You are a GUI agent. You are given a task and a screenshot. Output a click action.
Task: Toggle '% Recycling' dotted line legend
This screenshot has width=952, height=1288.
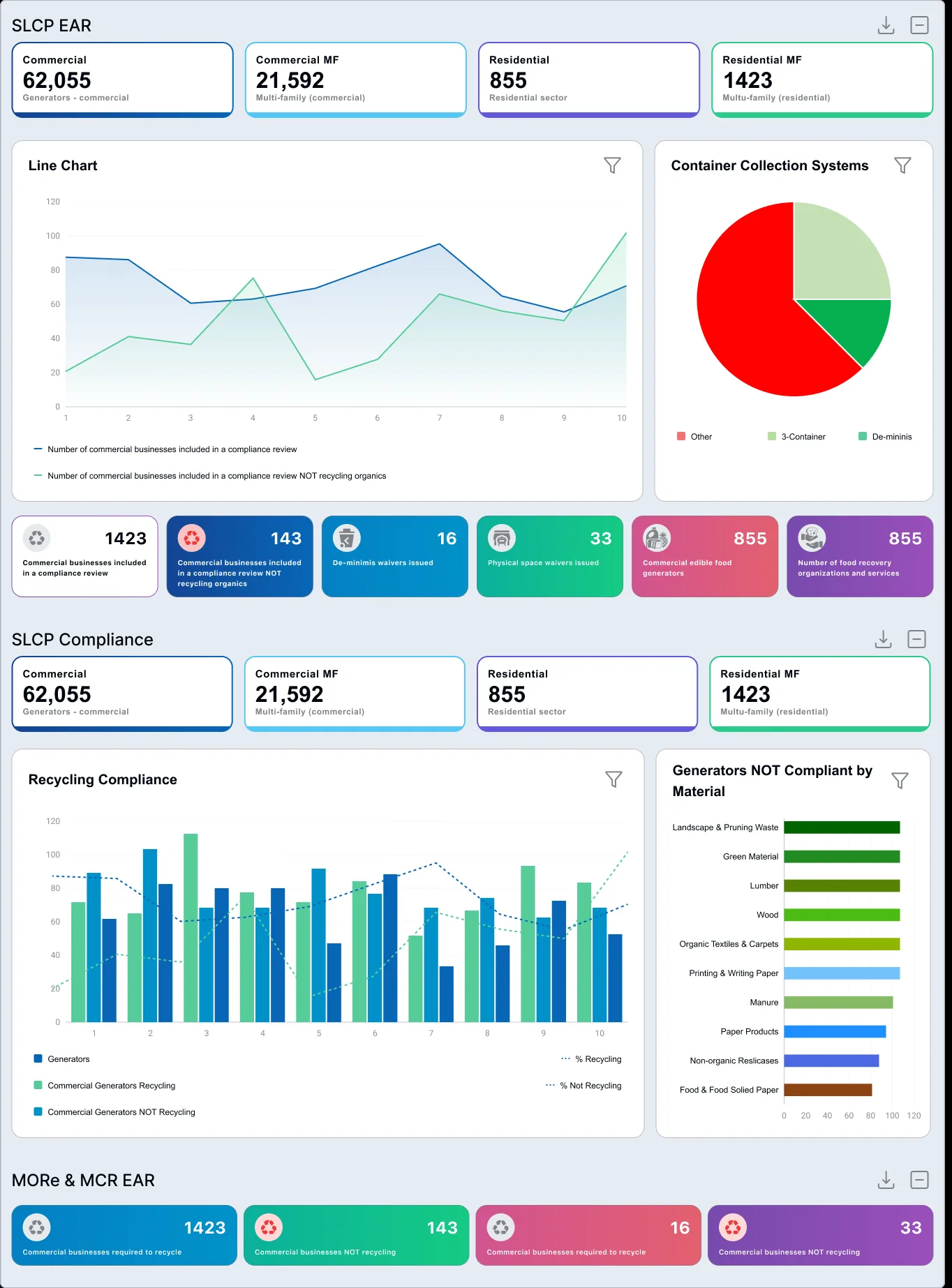click(591, 1059)
